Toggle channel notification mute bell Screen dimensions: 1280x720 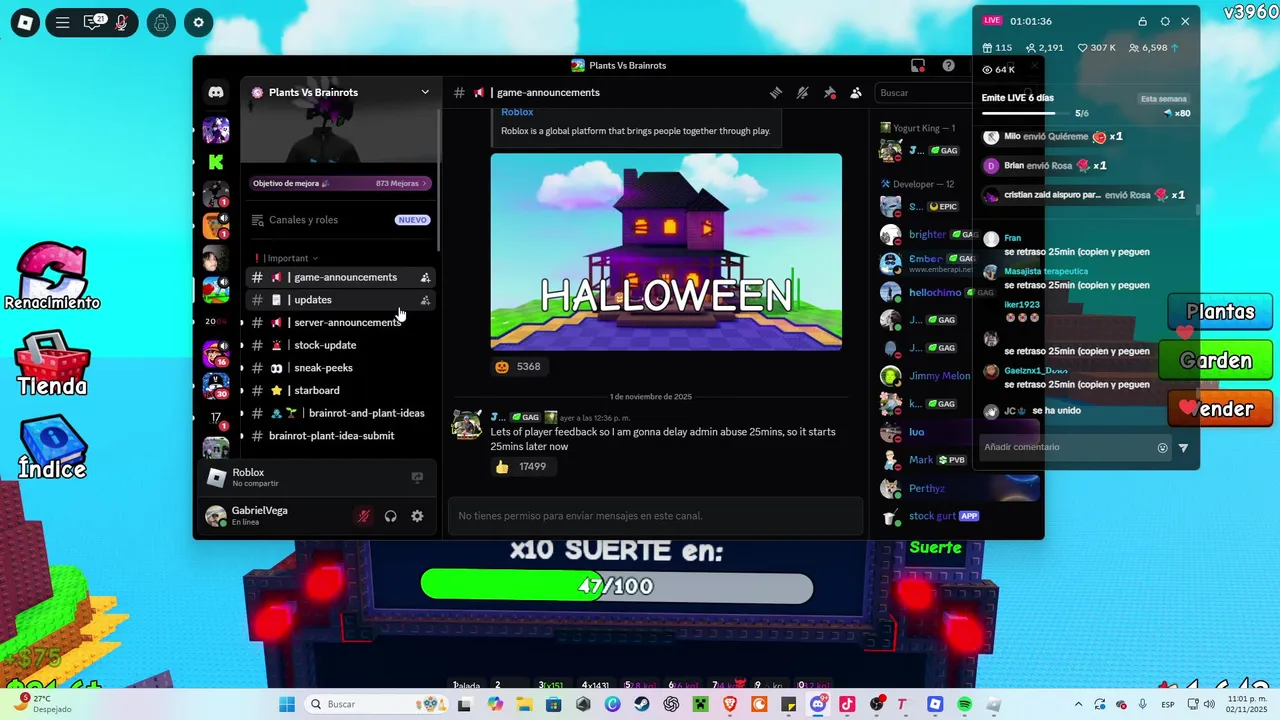802,92
